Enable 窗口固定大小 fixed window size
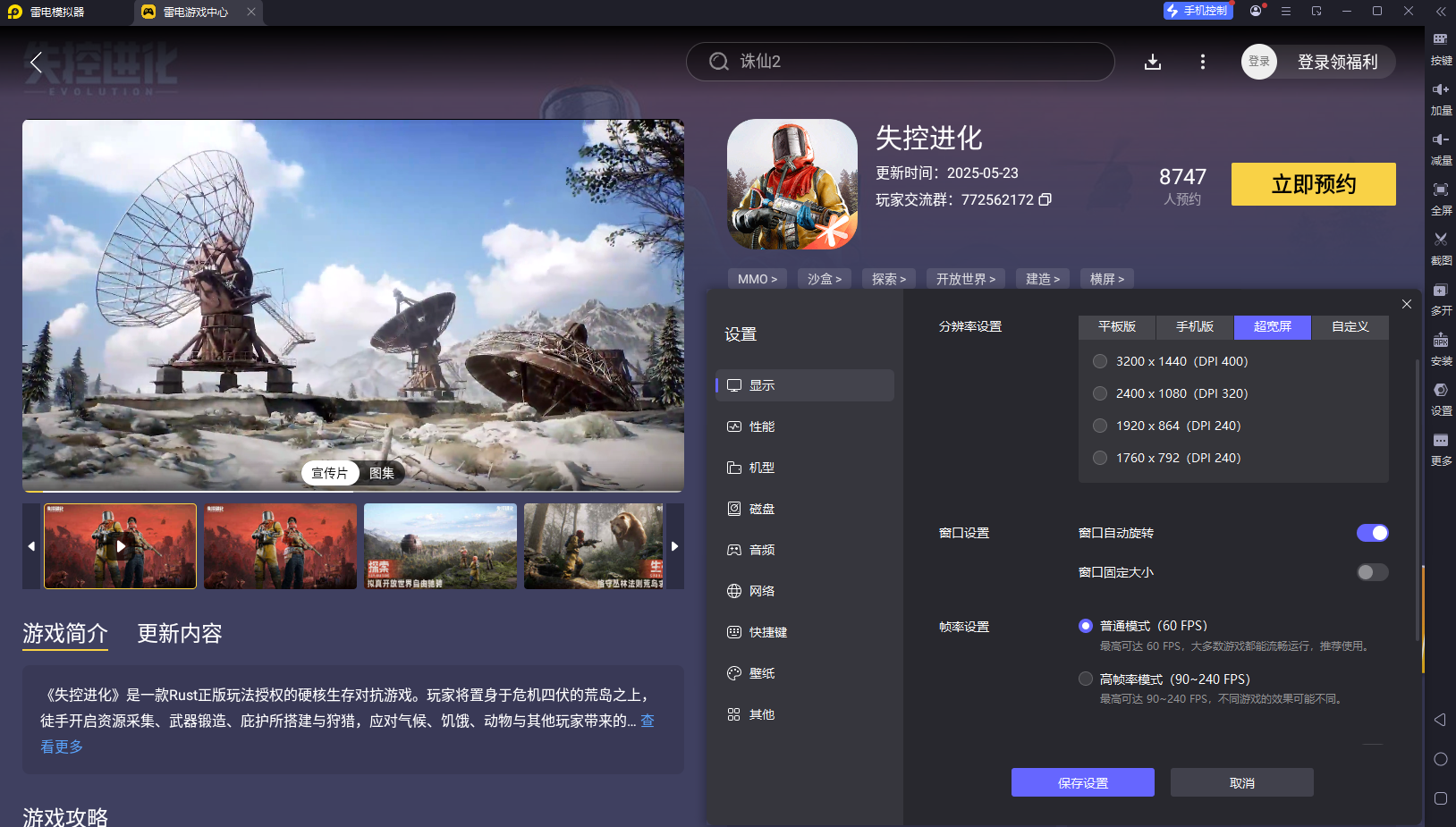The height and width of the screenshot is (827, 1456). 1371,572
